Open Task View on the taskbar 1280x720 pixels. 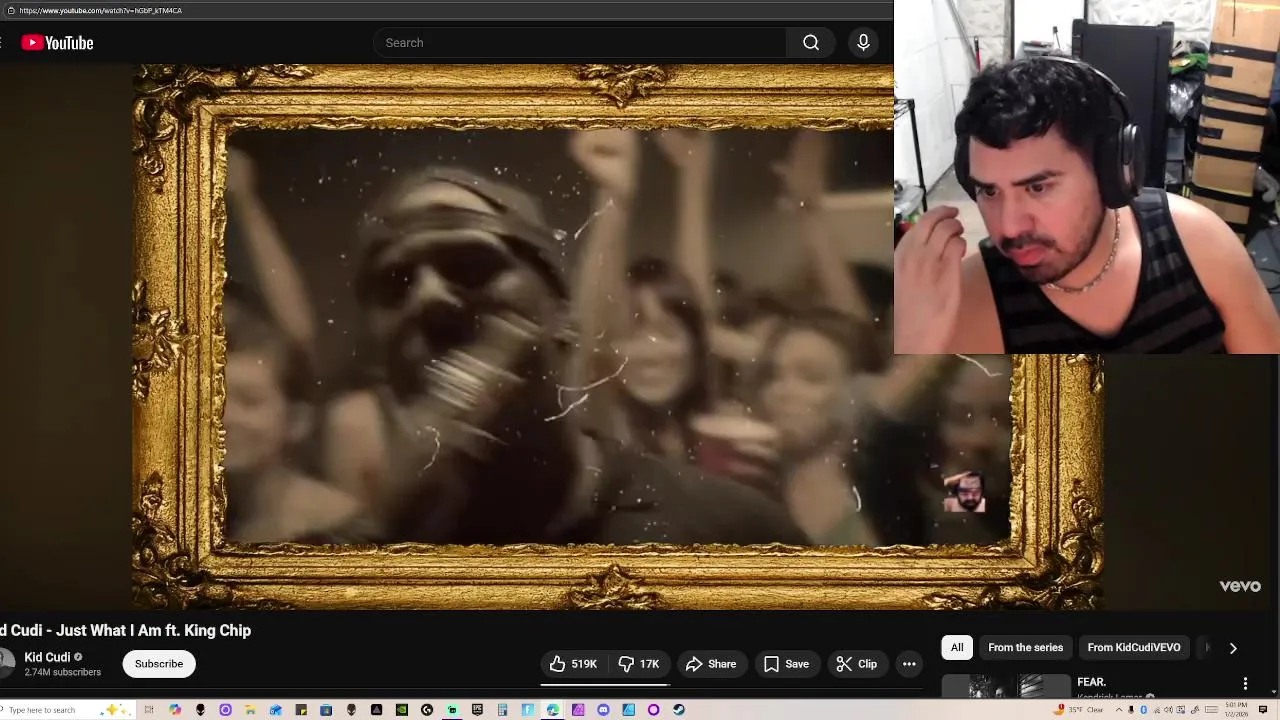point(149,710)
